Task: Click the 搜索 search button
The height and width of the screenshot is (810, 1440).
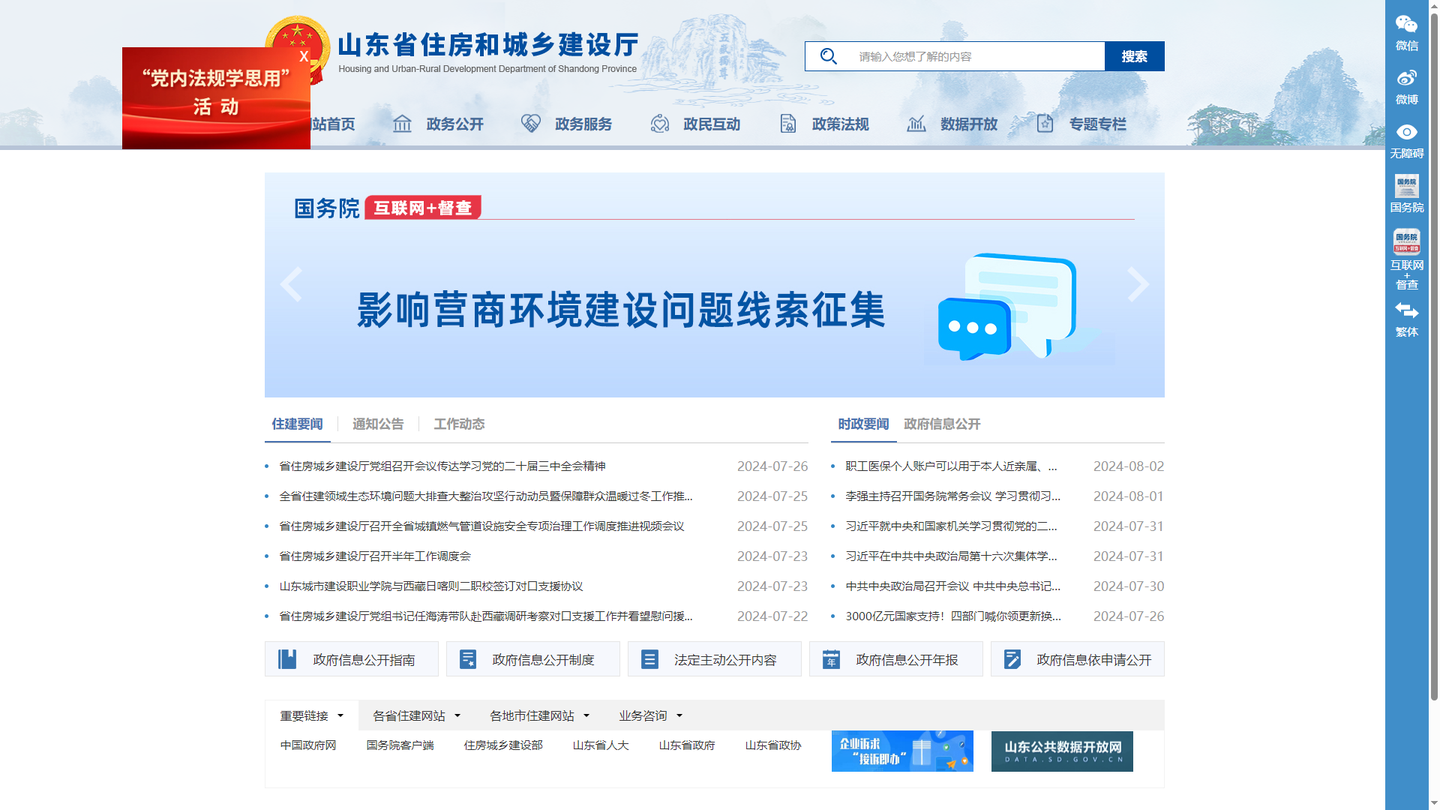Action: [1134, 56]
